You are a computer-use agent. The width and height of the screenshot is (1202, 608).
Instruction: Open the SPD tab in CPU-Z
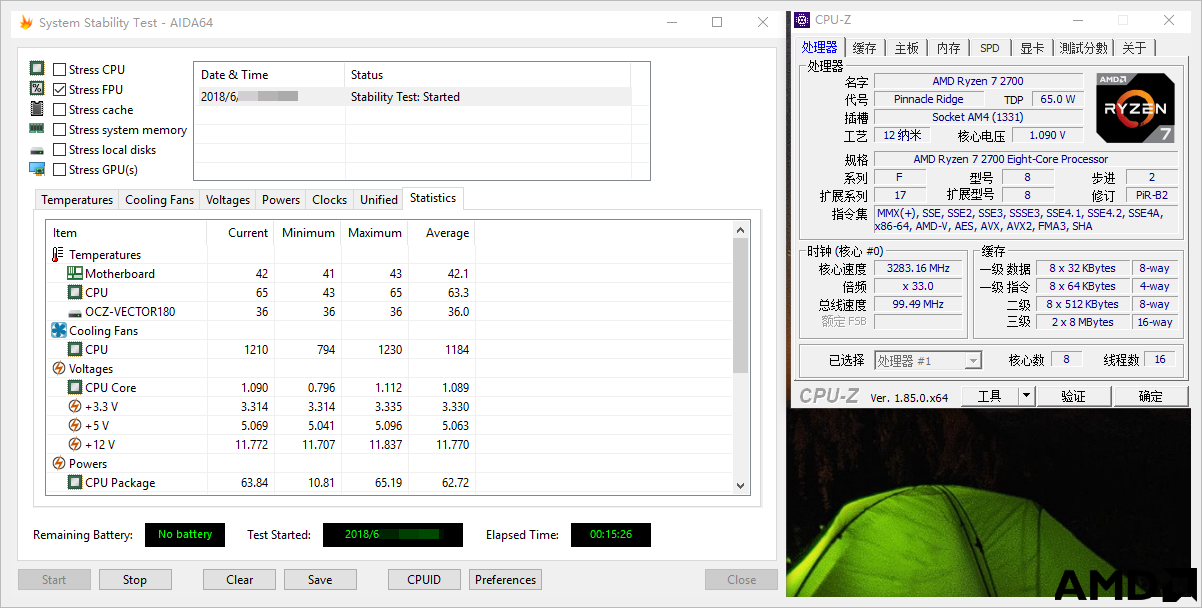point(990,48)
